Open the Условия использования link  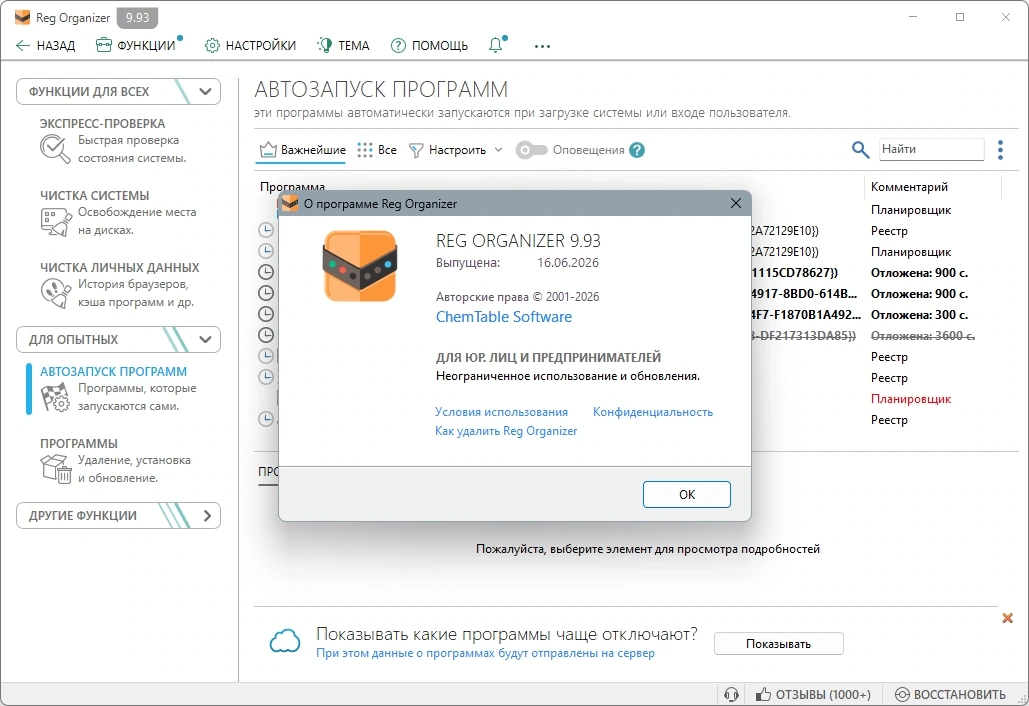[501, 412]
